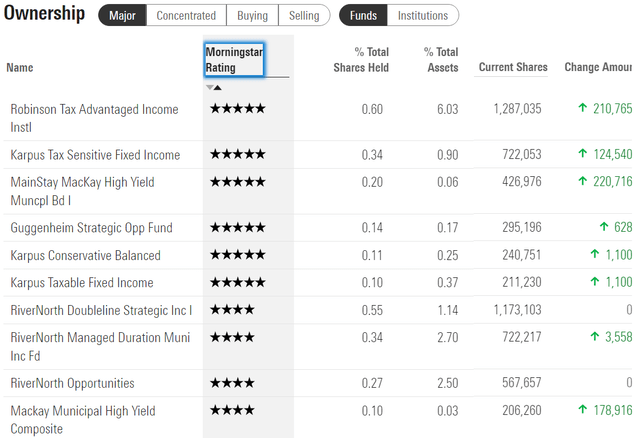This screenshot has width=640, height=438.
Task: Select total assets value 2.70
Action: click(448, 338)
